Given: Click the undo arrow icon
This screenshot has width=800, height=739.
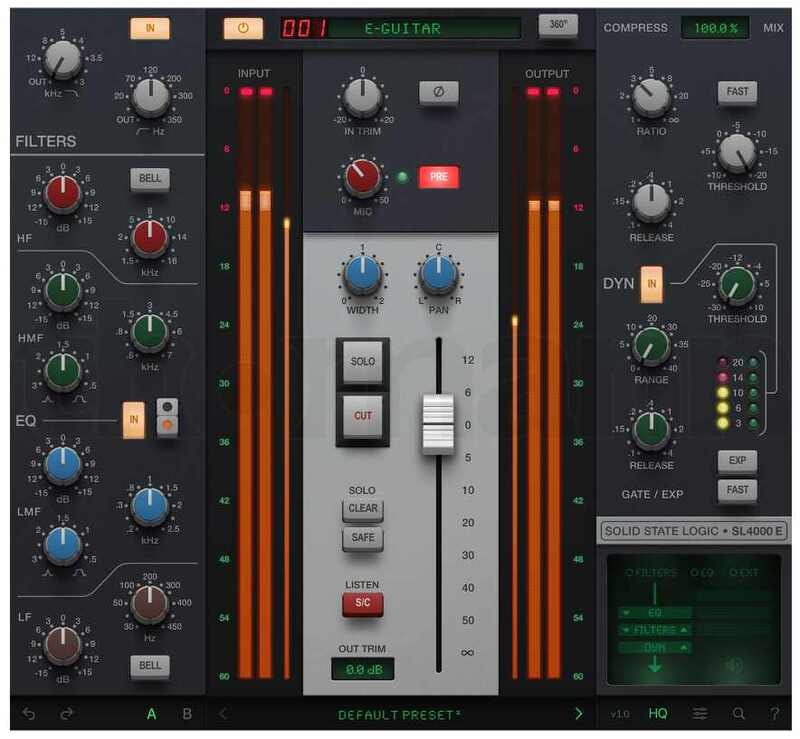Looking at the screenshot, I should [x=29, y=713].
